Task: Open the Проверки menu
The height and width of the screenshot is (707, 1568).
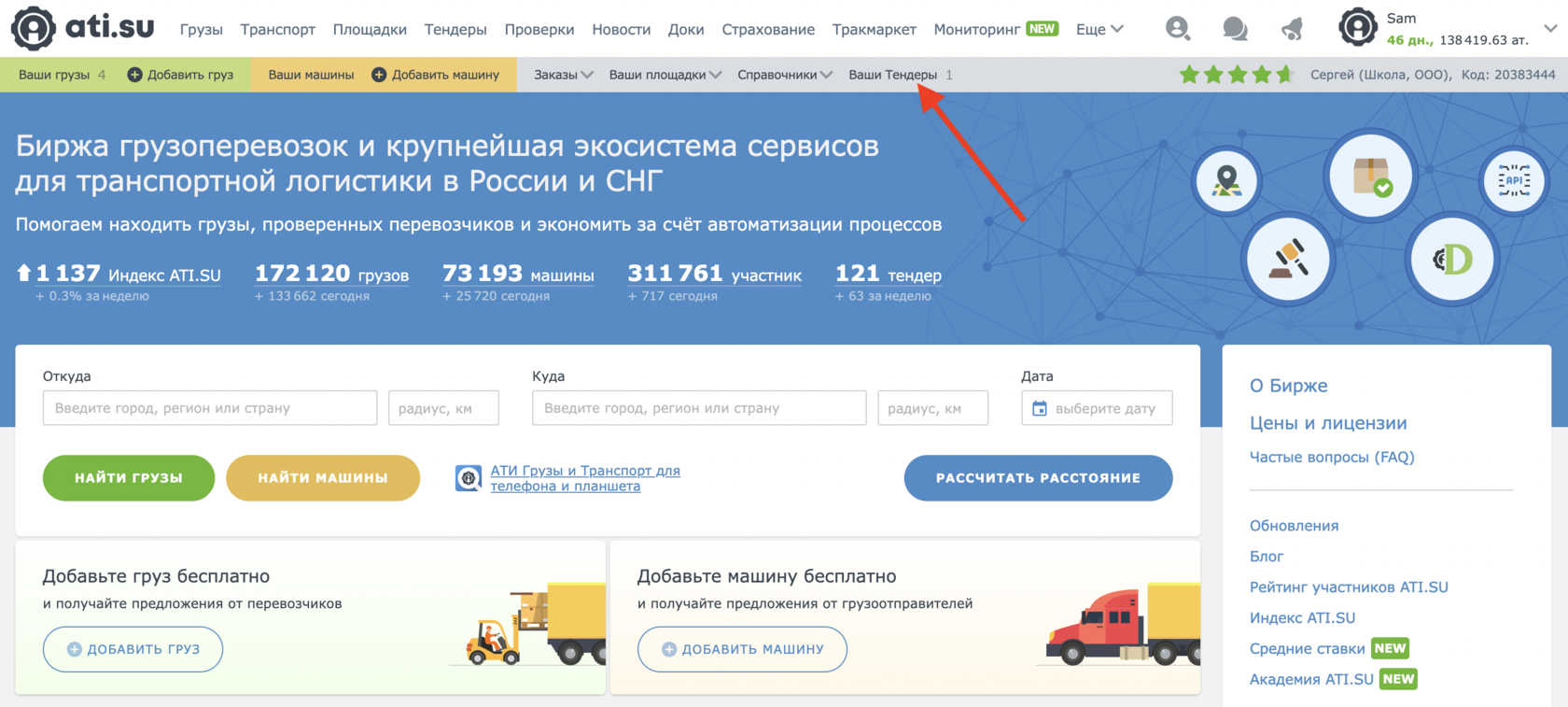Action: tap(539, 29)
